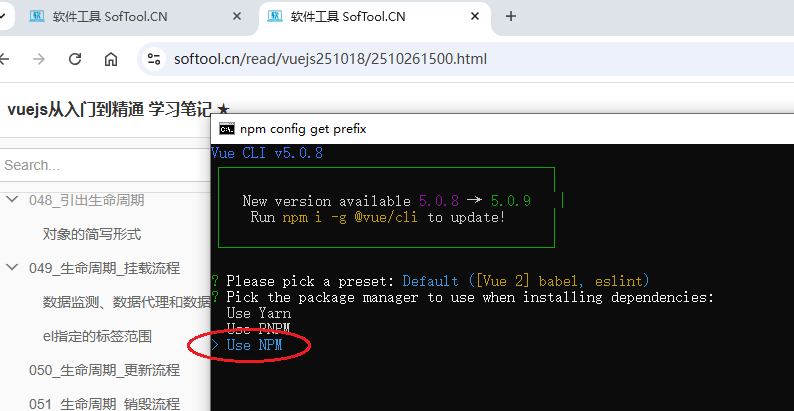This screenshot has width=794, height=411.
Task: Click the softool.cn address bar URL
Action: tap(330, 59)
